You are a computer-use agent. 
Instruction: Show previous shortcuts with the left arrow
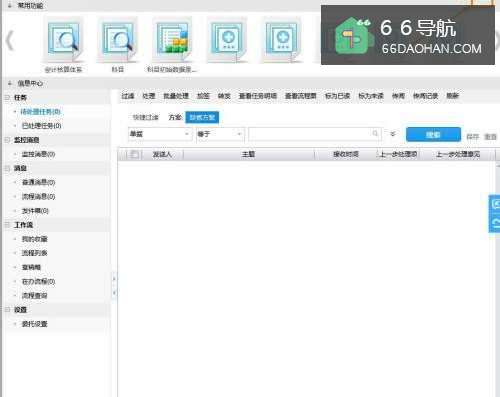10,41
